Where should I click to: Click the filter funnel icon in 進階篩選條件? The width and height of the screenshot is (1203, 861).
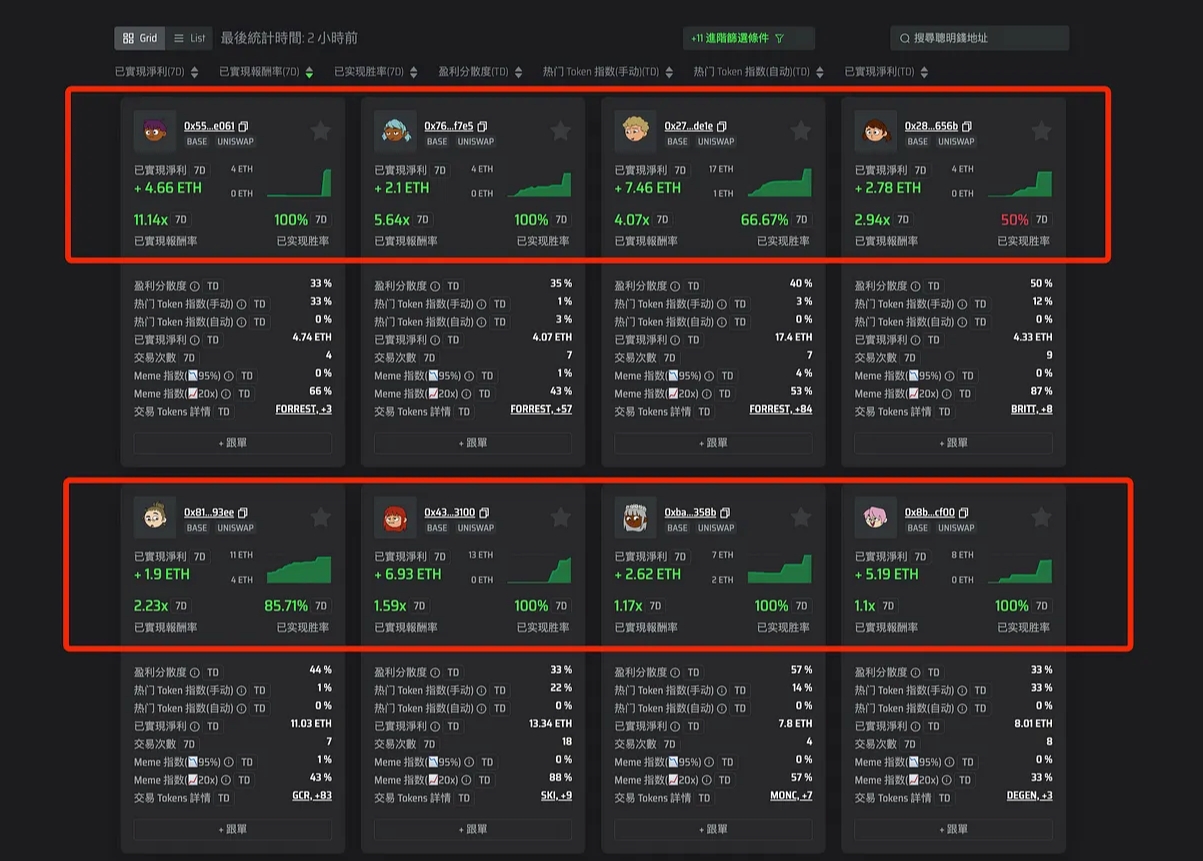coord(780,38)
